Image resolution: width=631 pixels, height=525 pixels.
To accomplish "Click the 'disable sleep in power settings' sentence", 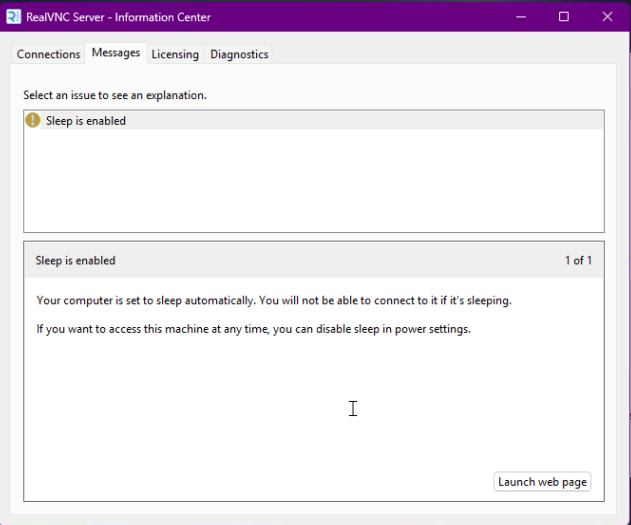I will [x=254, y=329].
